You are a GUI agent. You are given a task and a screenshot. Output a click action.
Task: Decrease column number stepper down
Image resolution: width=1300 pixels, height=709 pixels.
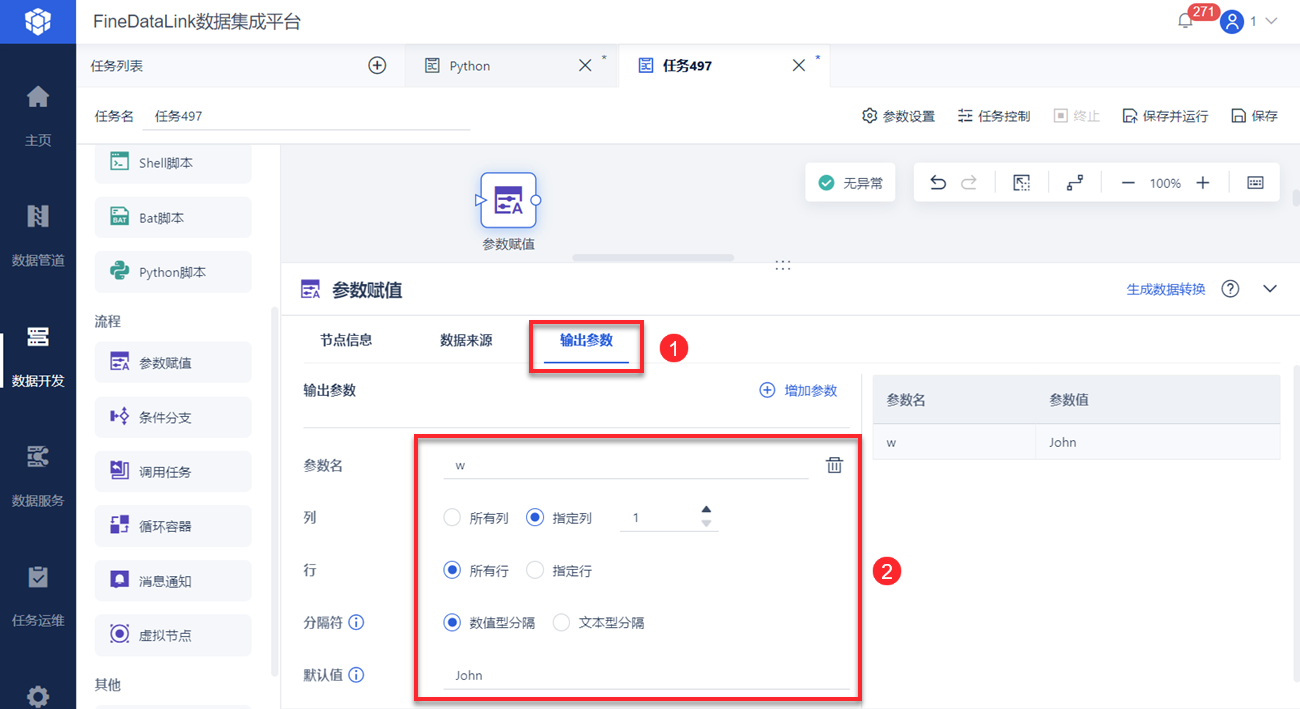(x=707, y=524)
